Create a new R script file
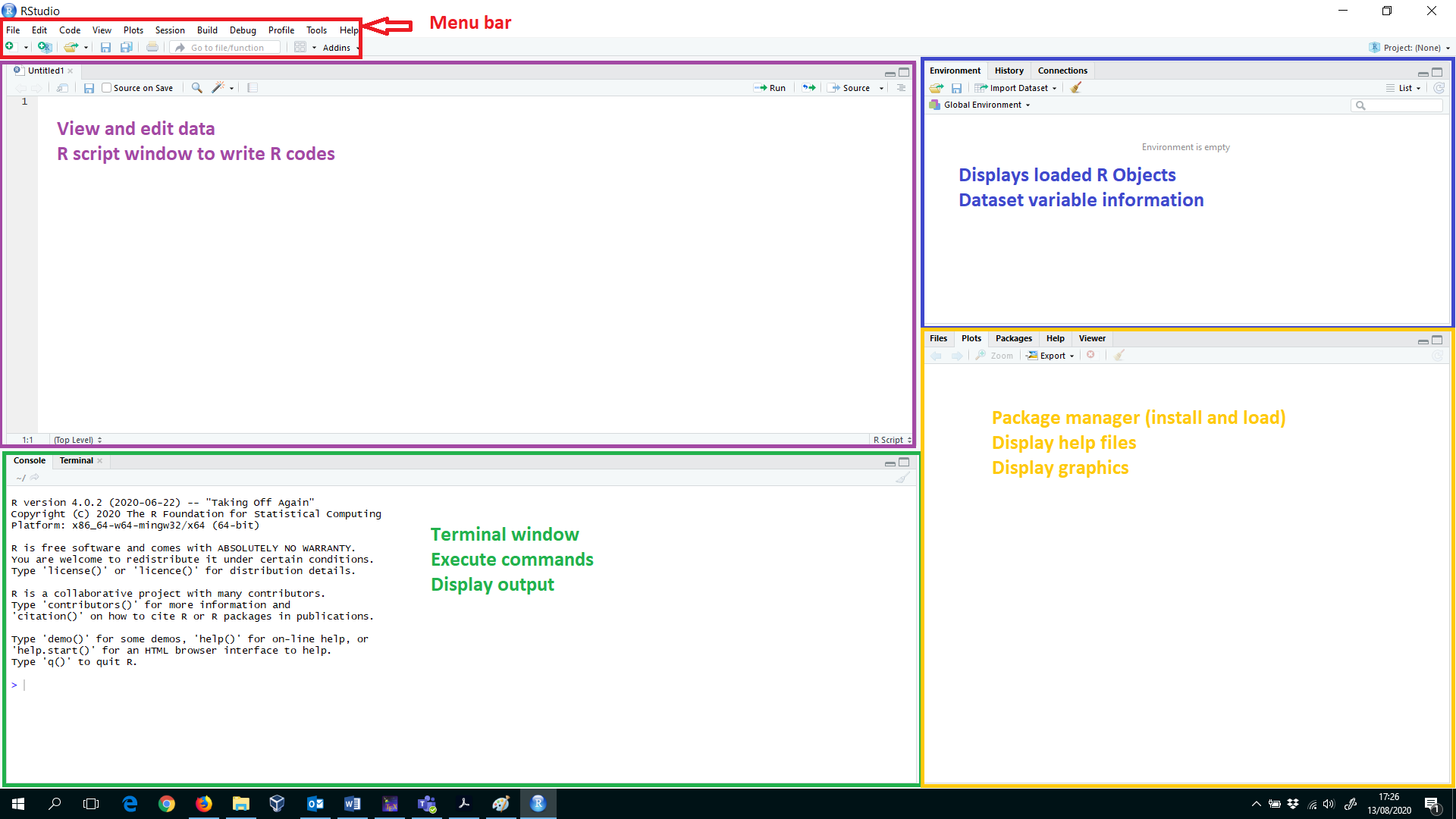This screenshot has height=819, width=1456. click(x=11, y=46)
